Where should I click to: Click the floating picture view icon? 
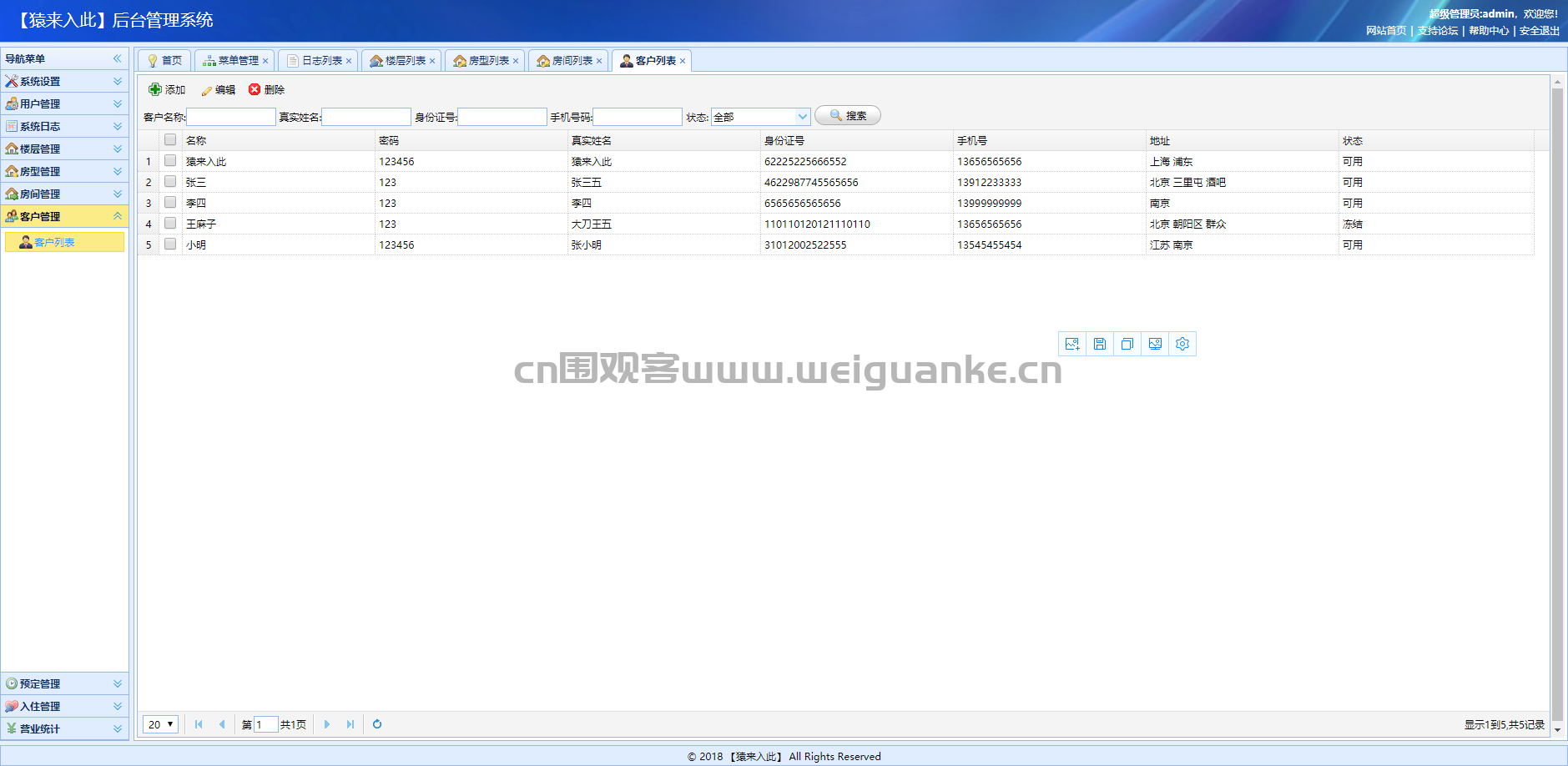[1155, 344]
